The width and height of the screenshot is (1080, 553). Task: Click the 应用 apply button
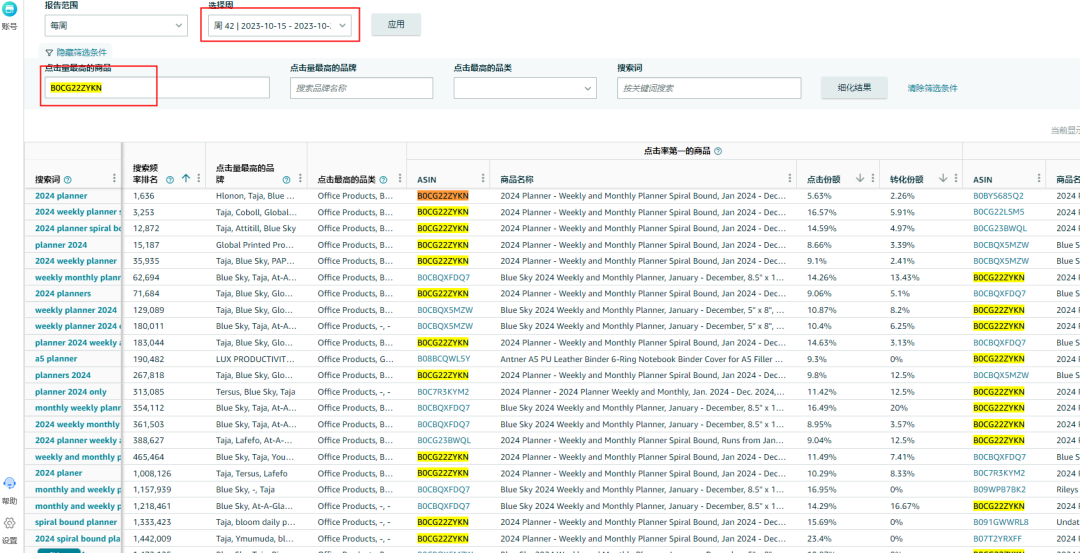pyautogui.click(x=396, y=24)
